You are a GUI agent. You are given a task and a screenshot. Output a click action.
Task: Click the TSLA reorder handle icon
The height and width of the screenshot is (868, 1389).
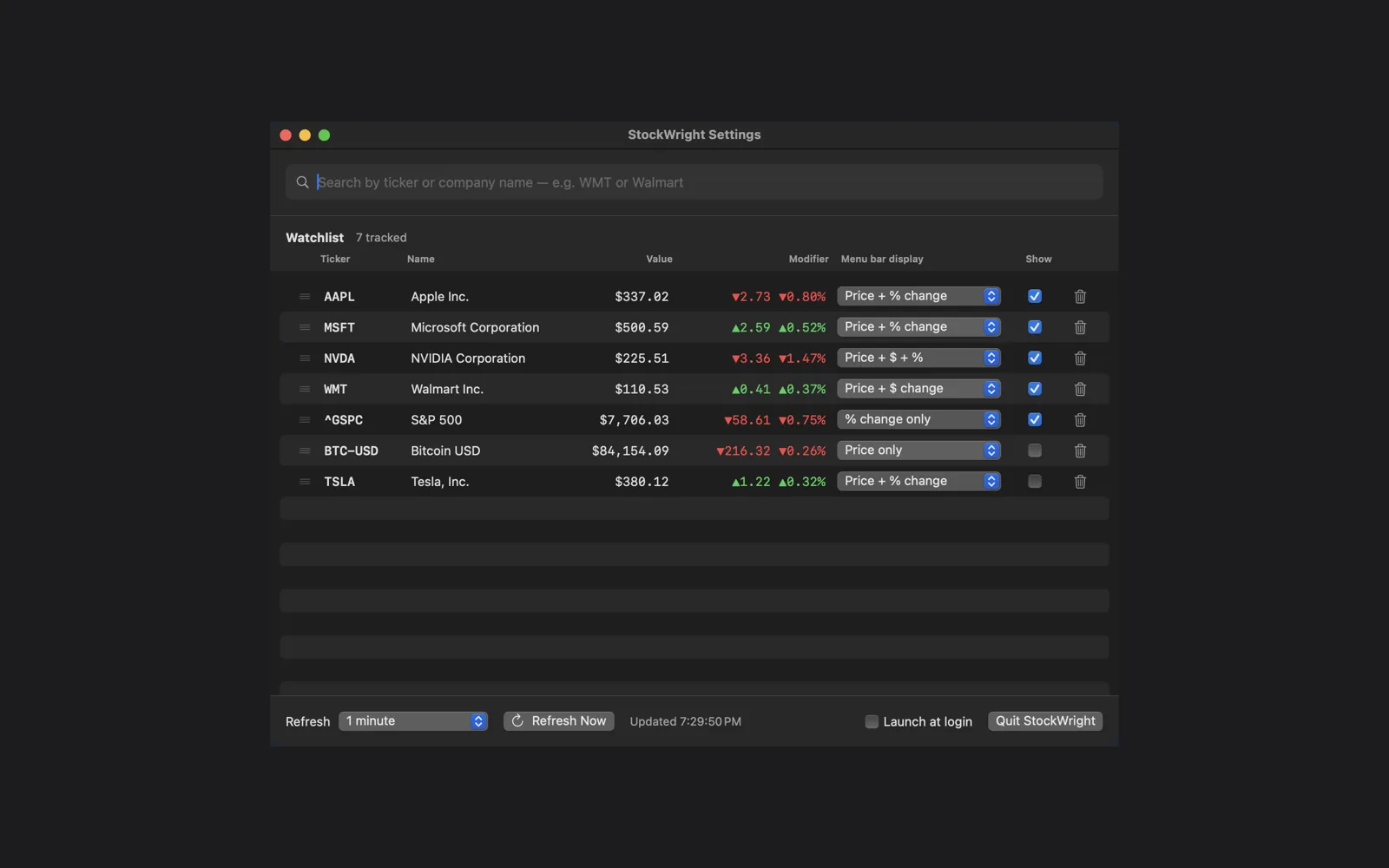(x=305, y=482)
